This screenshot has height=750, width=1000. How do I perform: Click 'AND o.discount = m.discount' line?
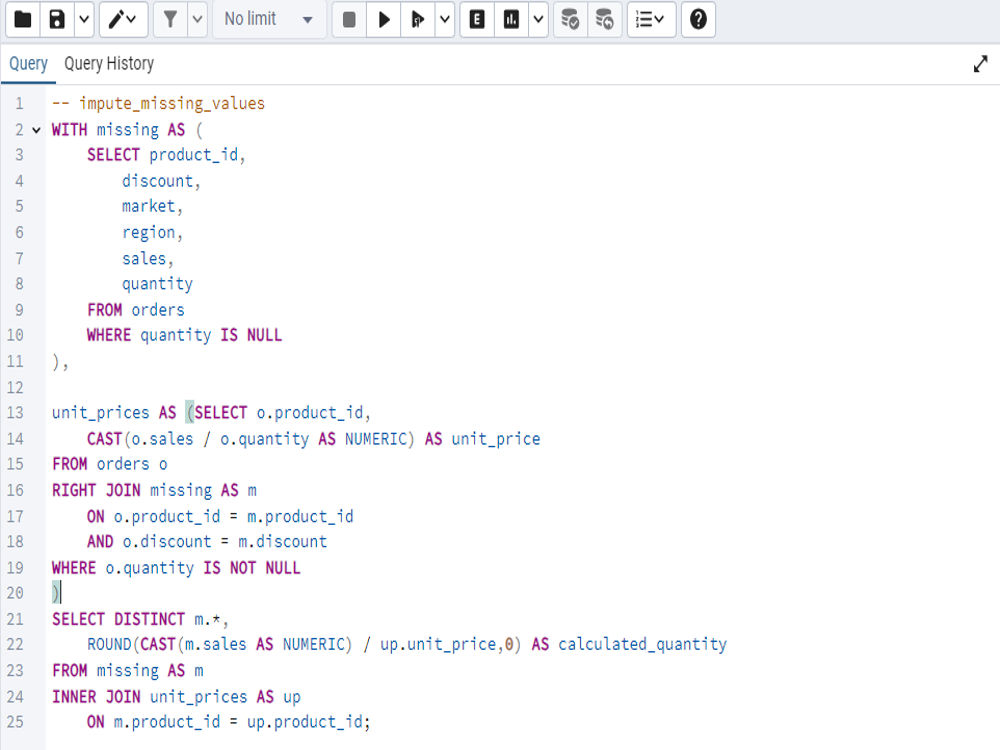click(207, 541)
